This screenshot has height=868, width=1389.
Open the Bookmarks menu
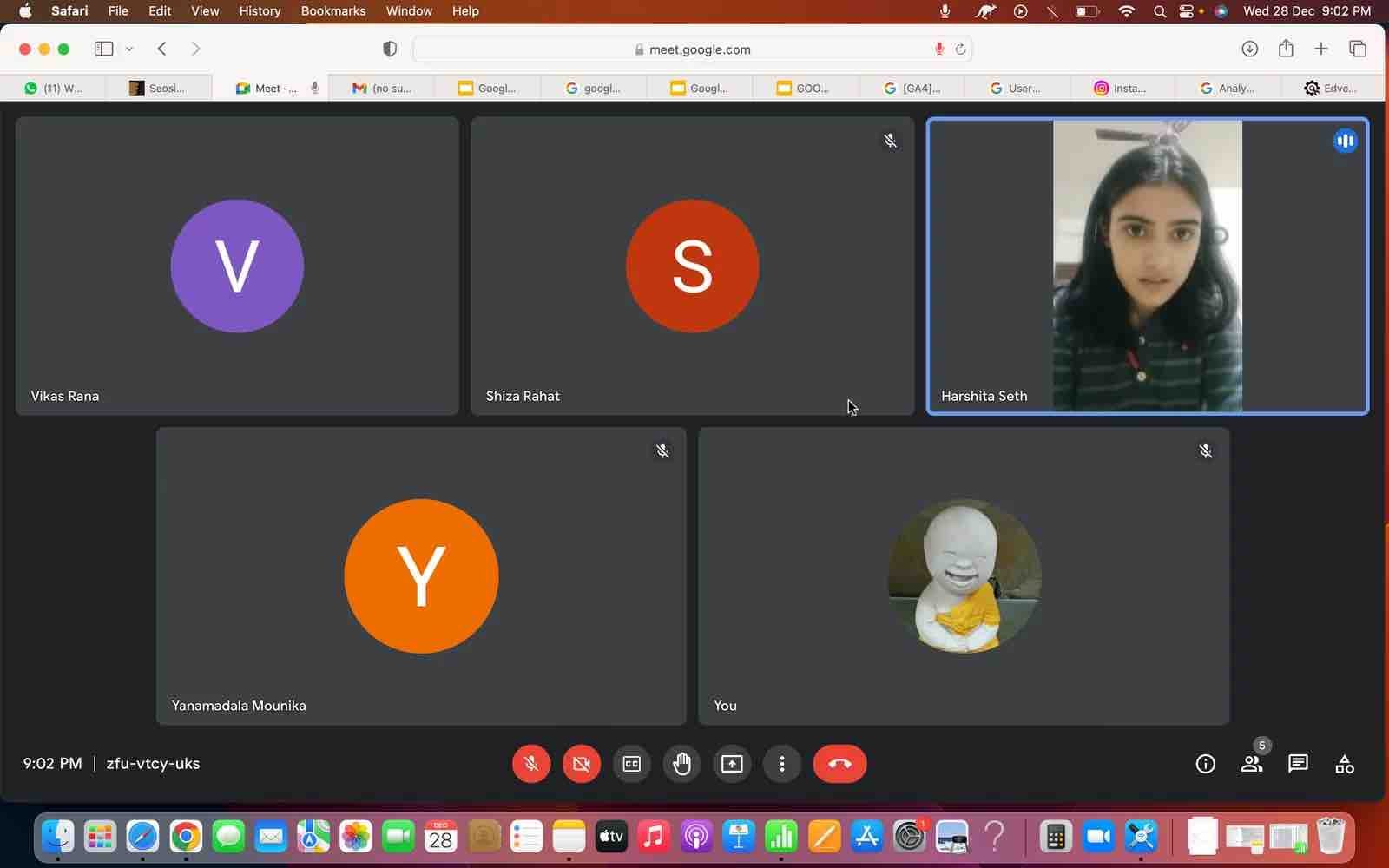(332, 11)
